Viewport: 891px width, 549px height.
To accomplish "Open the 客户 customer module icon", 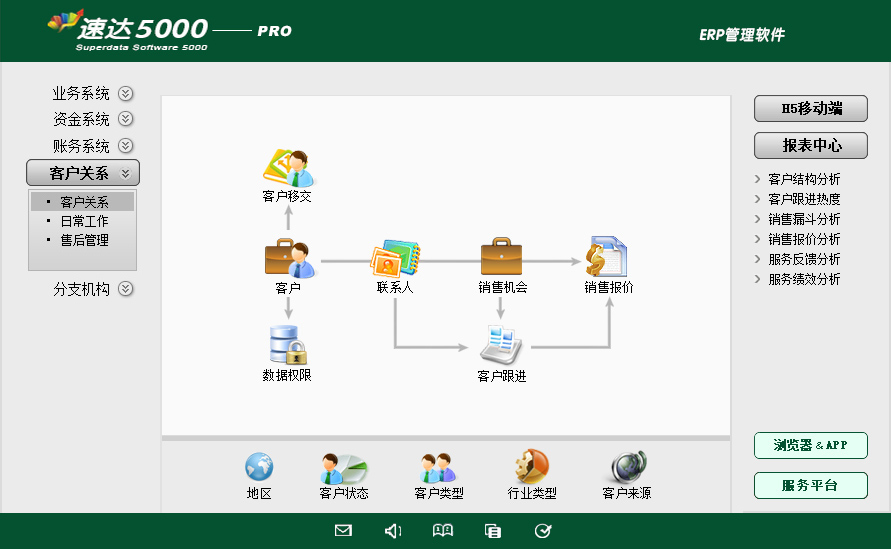I will click(289, 258).
